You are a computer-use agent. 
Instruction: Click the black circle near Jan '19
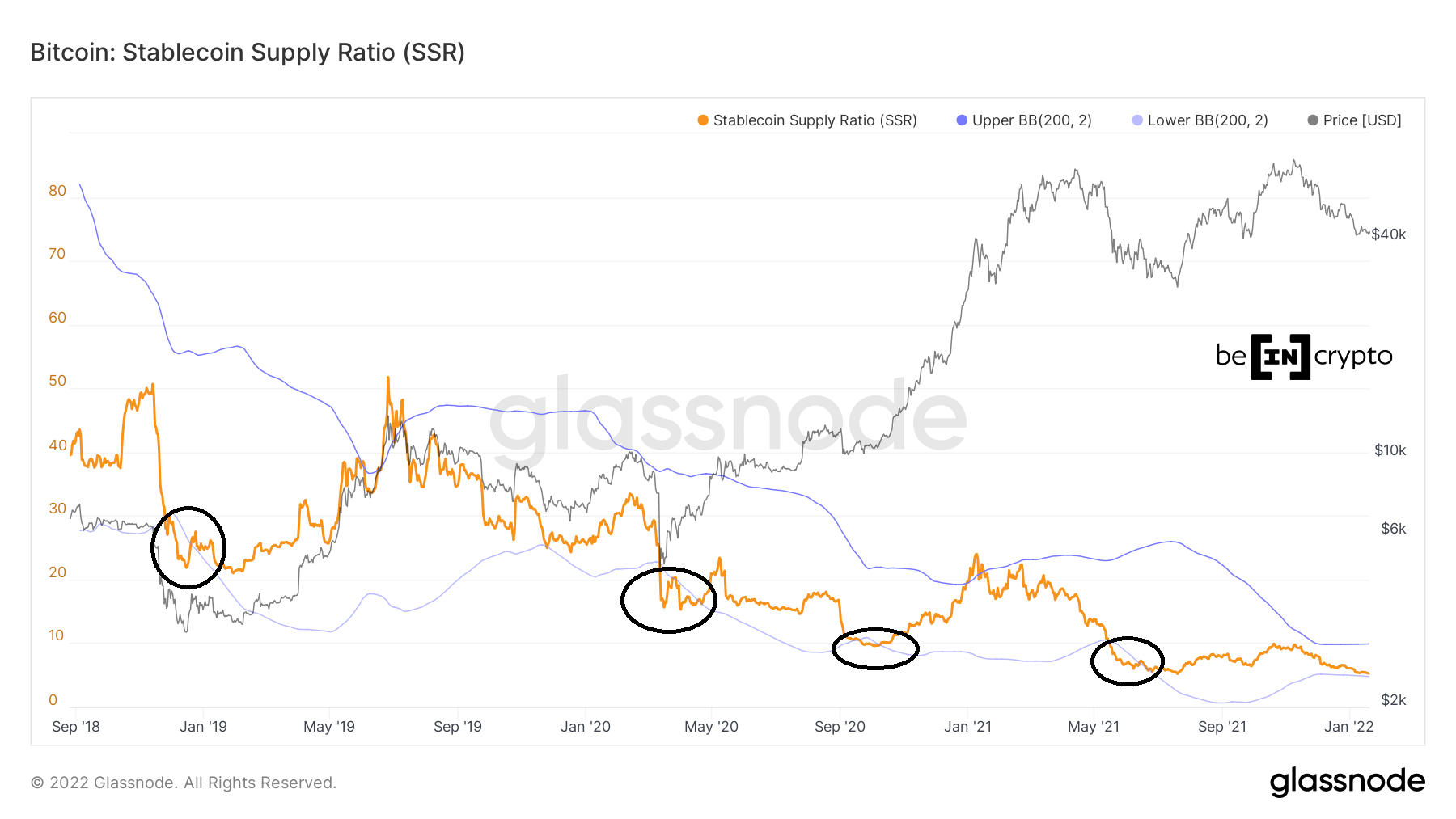[x=188, y=547]
